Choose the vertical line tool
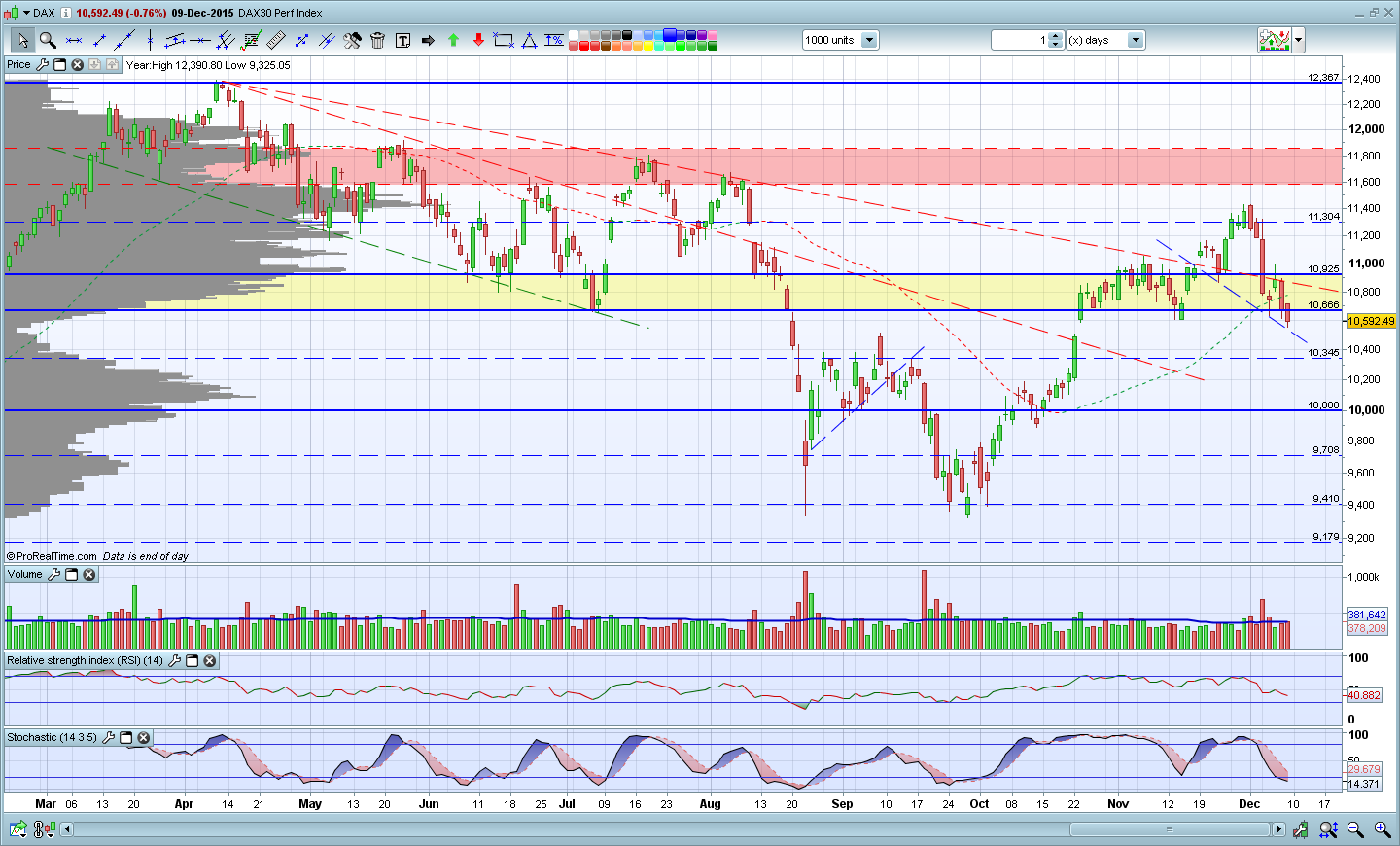This screenshot has width=1400, height=846. [150, 40]
